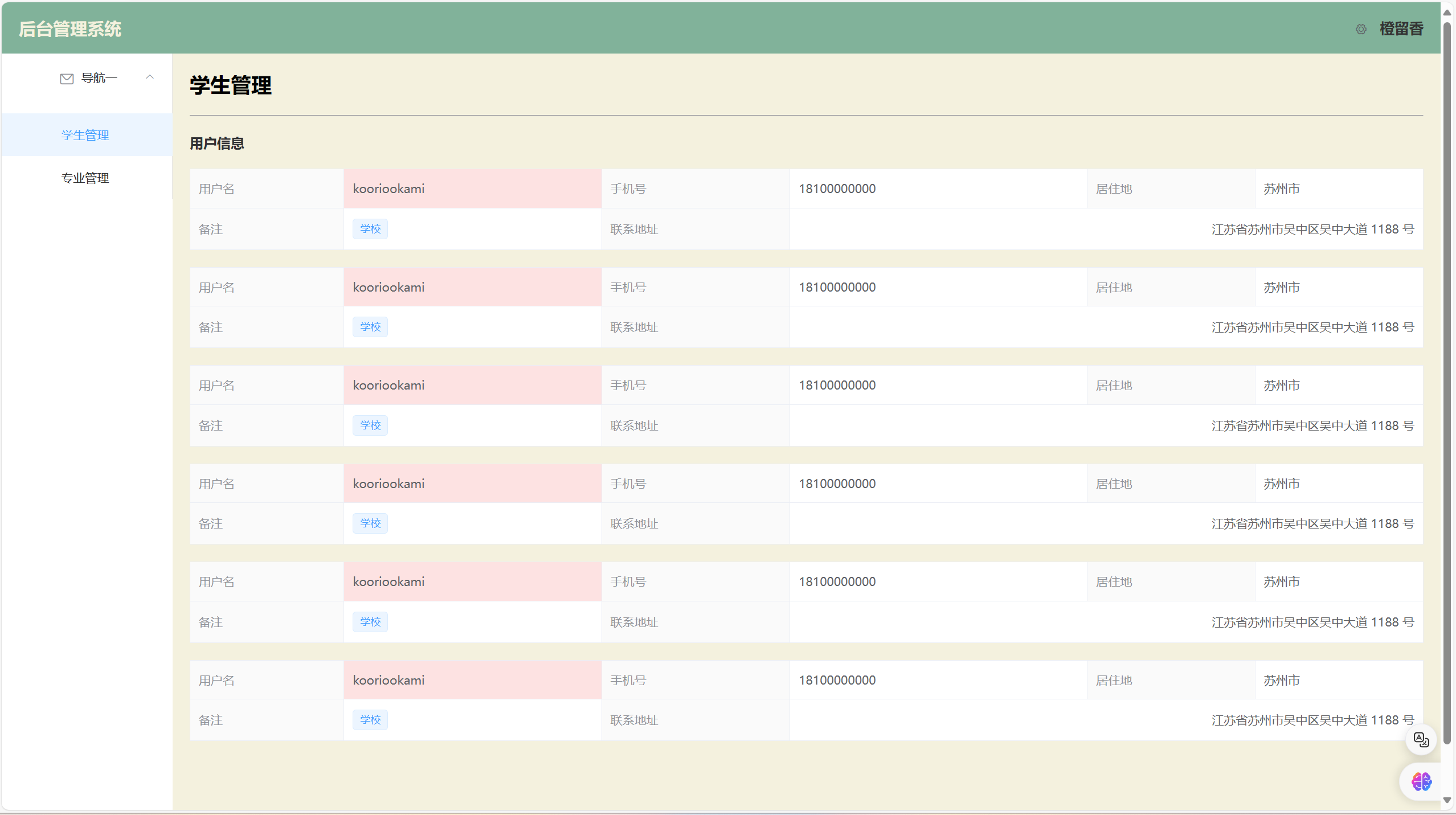Click the scrollbar down arrow
1456x815 pixels.
1447,800
